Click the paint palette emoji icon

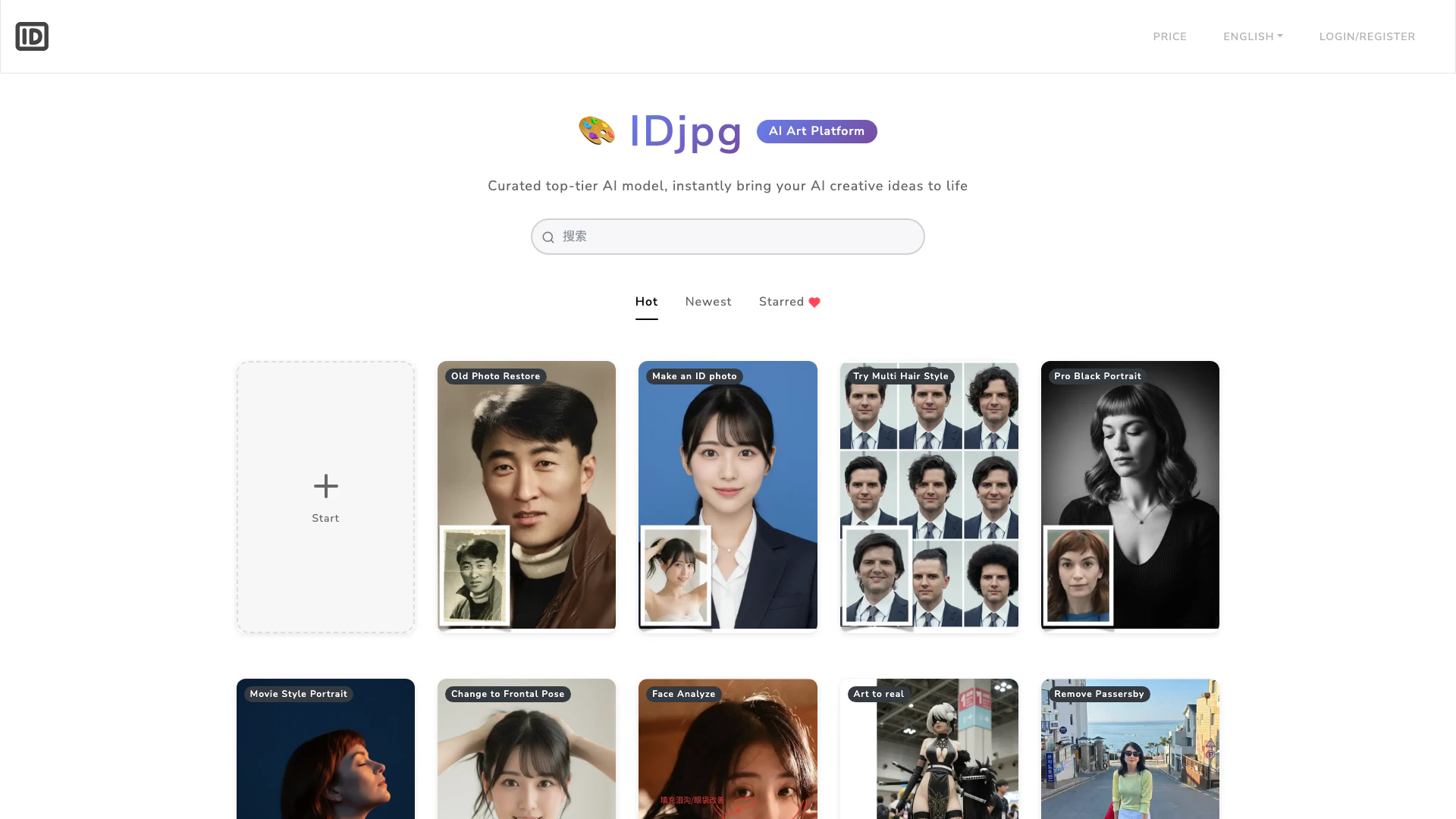pyautogui.click(x=597, y=130)
